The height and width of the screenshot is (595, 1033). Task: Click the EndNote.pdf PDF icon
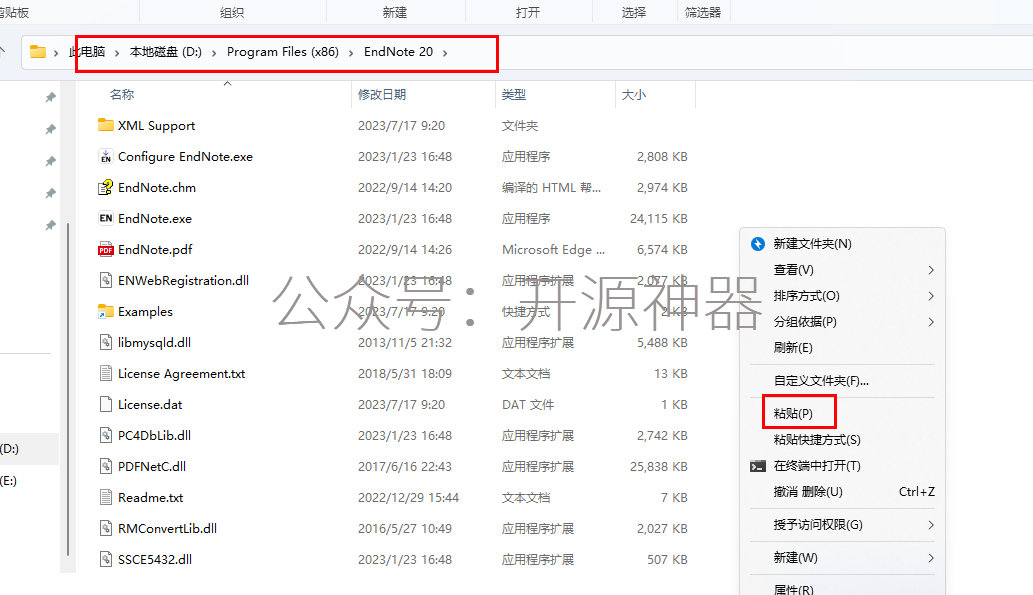pos(105,249)
